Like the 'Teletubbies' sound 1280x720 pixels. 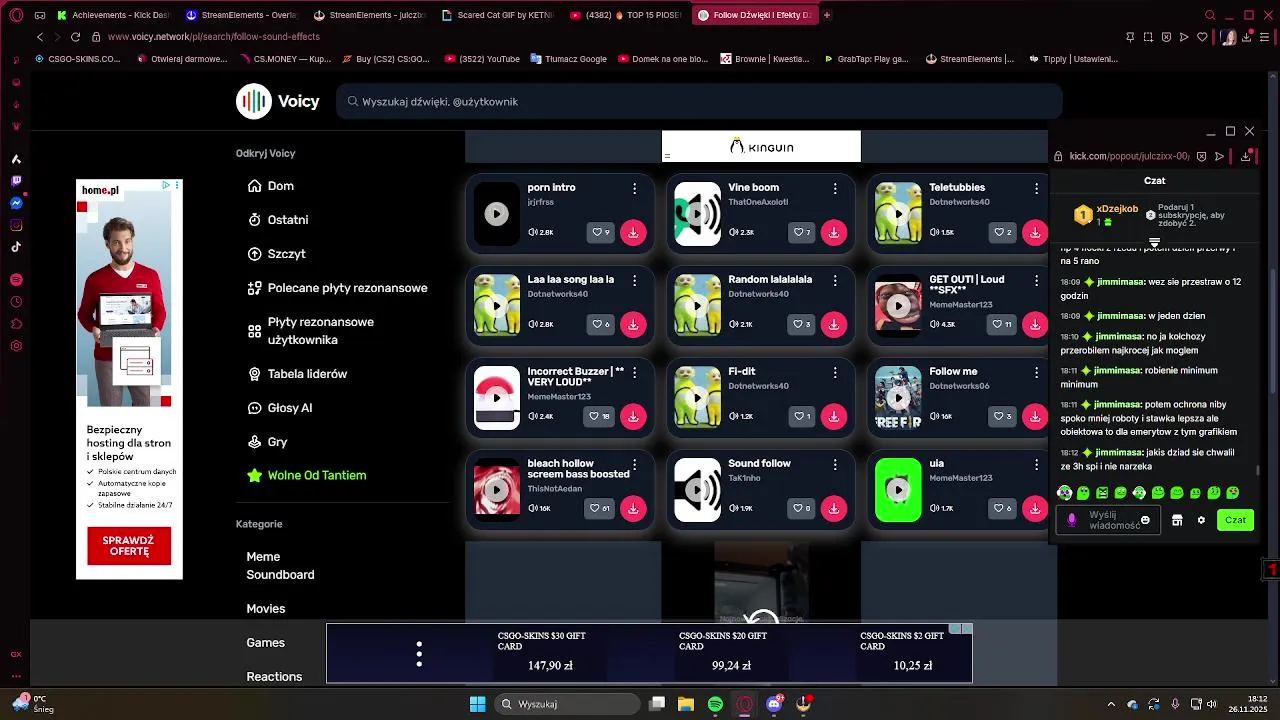pos(1003,232)
